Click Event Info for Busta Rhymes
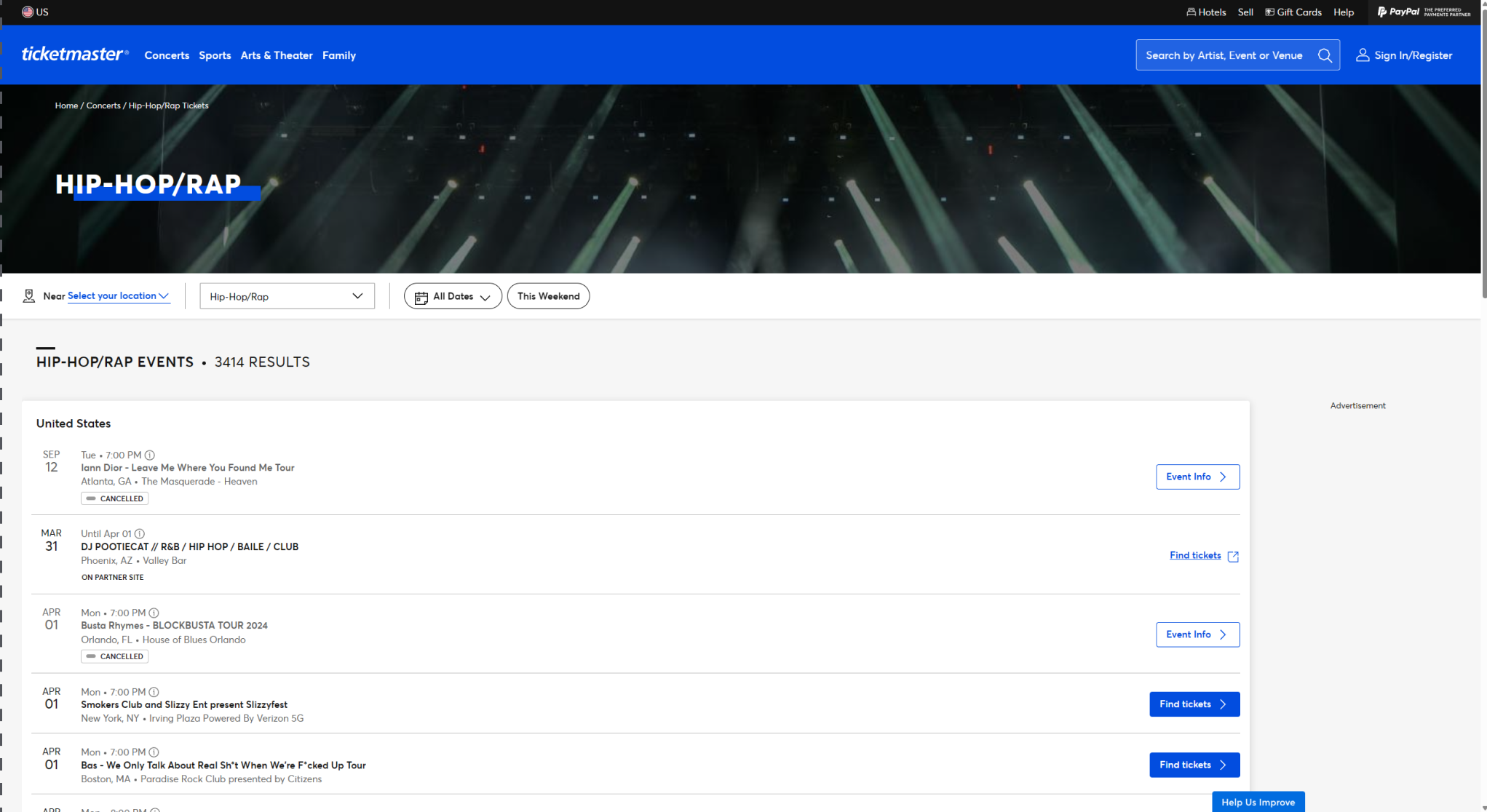Image resolution: width=1487 pixels, height=812 pixels. coord(1197,634)
